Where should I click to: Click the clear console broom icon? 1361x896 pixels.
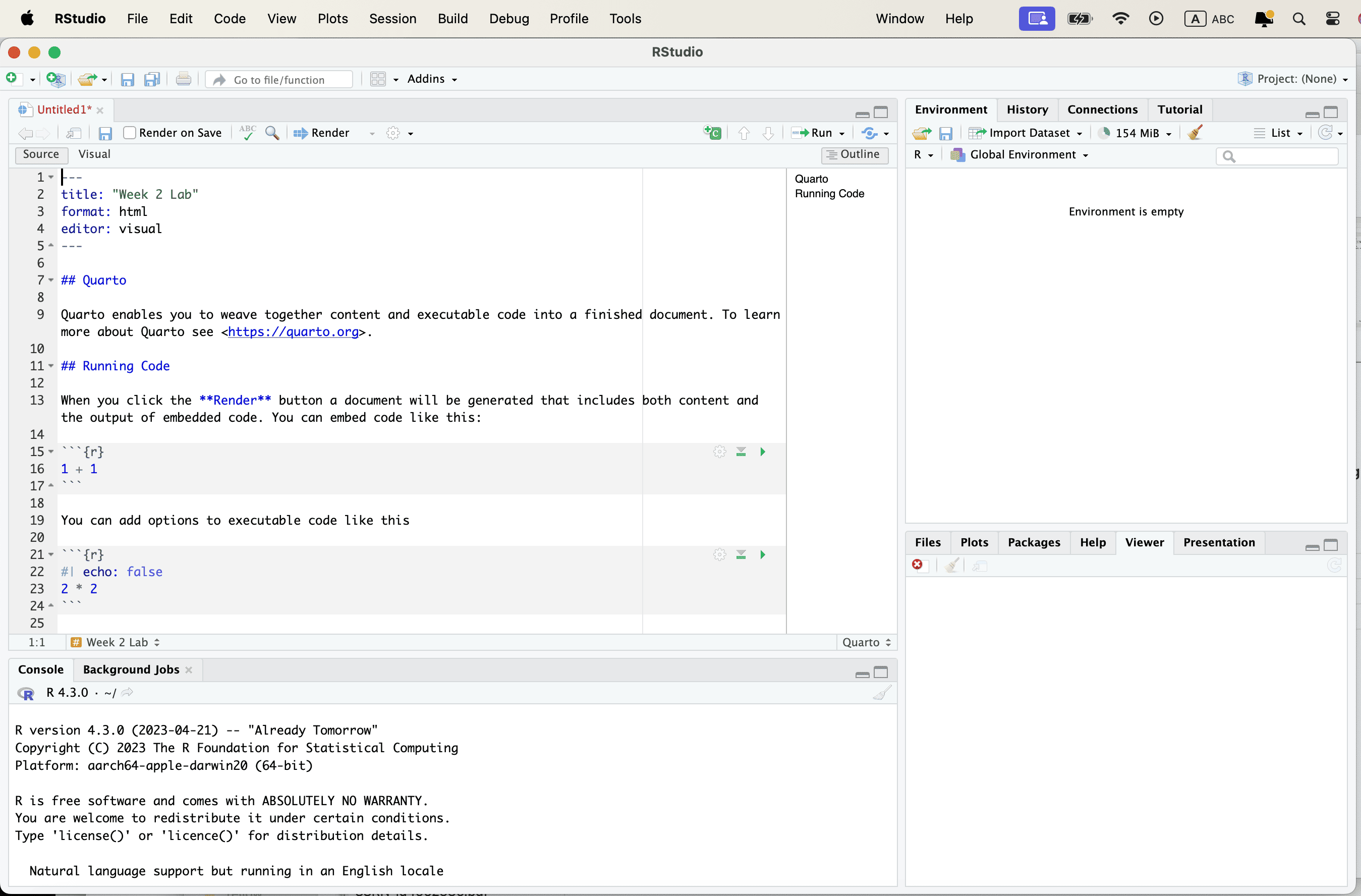coord(881,693)
